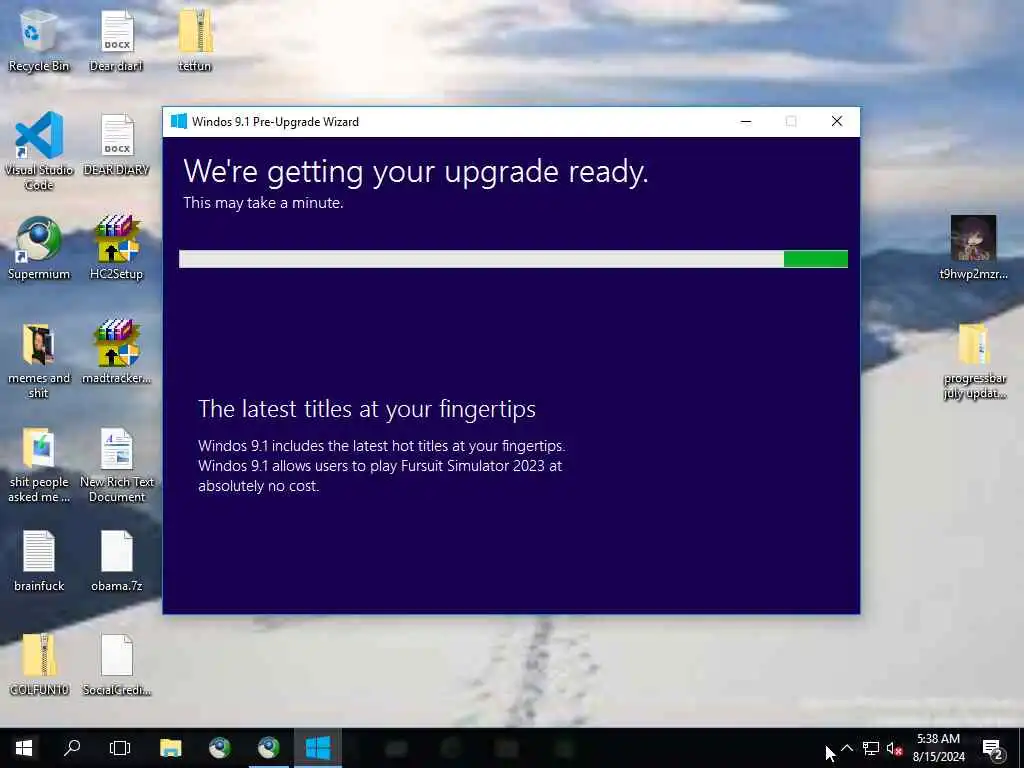Show hidden system tray icons
1024x768 pixels.
click(847, 748)
